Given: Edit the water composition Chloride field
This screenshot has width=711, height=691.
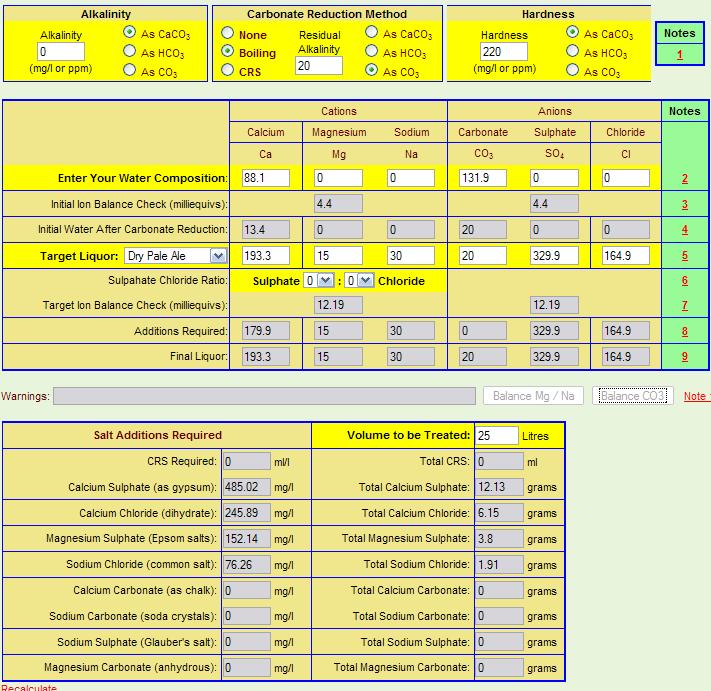Looking at the screenshot, I should [x=626, y=178].
